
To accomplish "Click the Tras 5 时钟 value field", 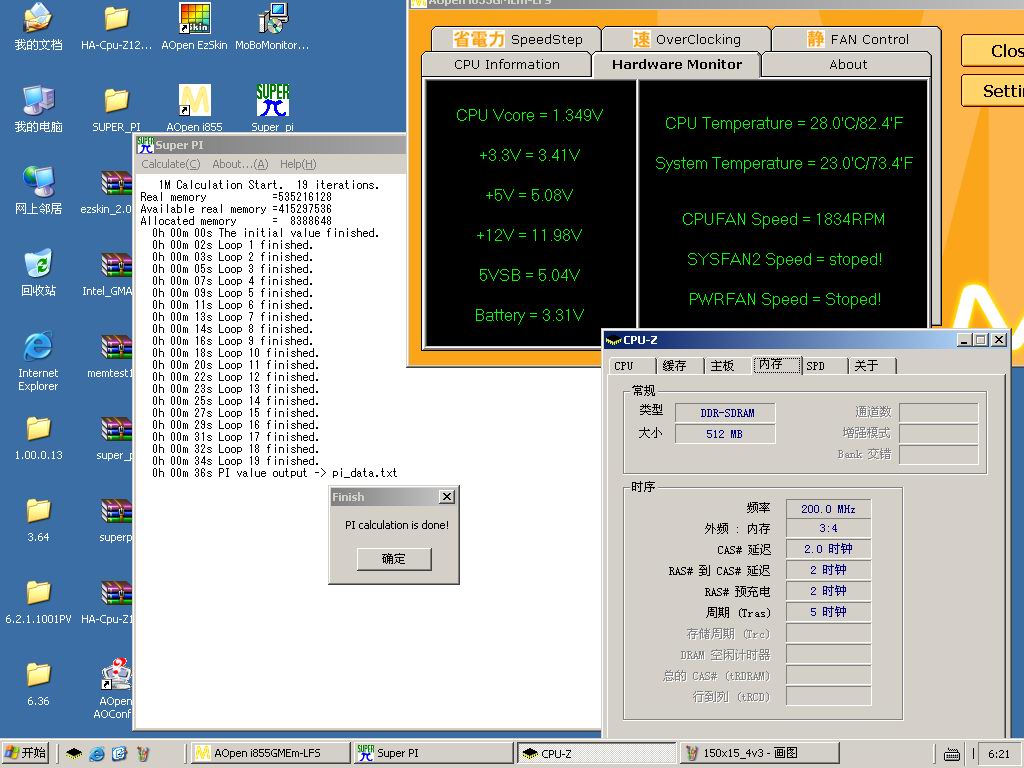I will 828,612.
